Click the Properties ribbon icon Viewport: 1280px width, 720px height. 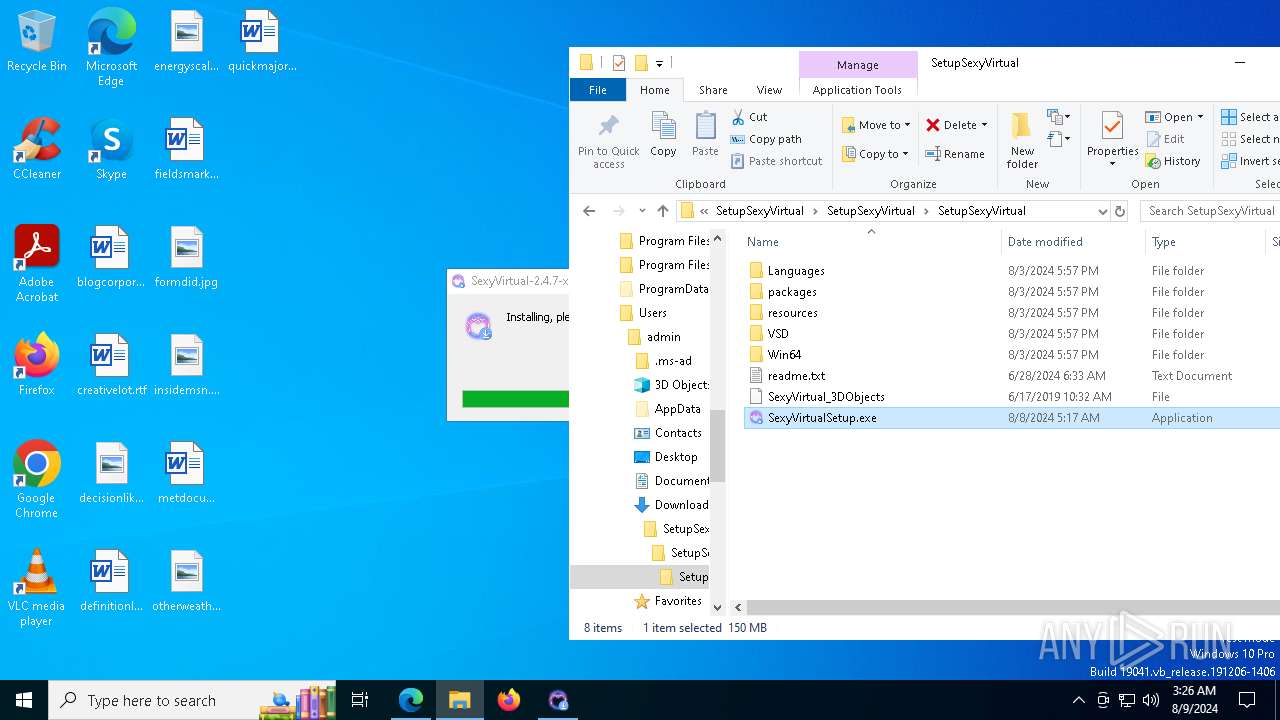click(1112, 138)
